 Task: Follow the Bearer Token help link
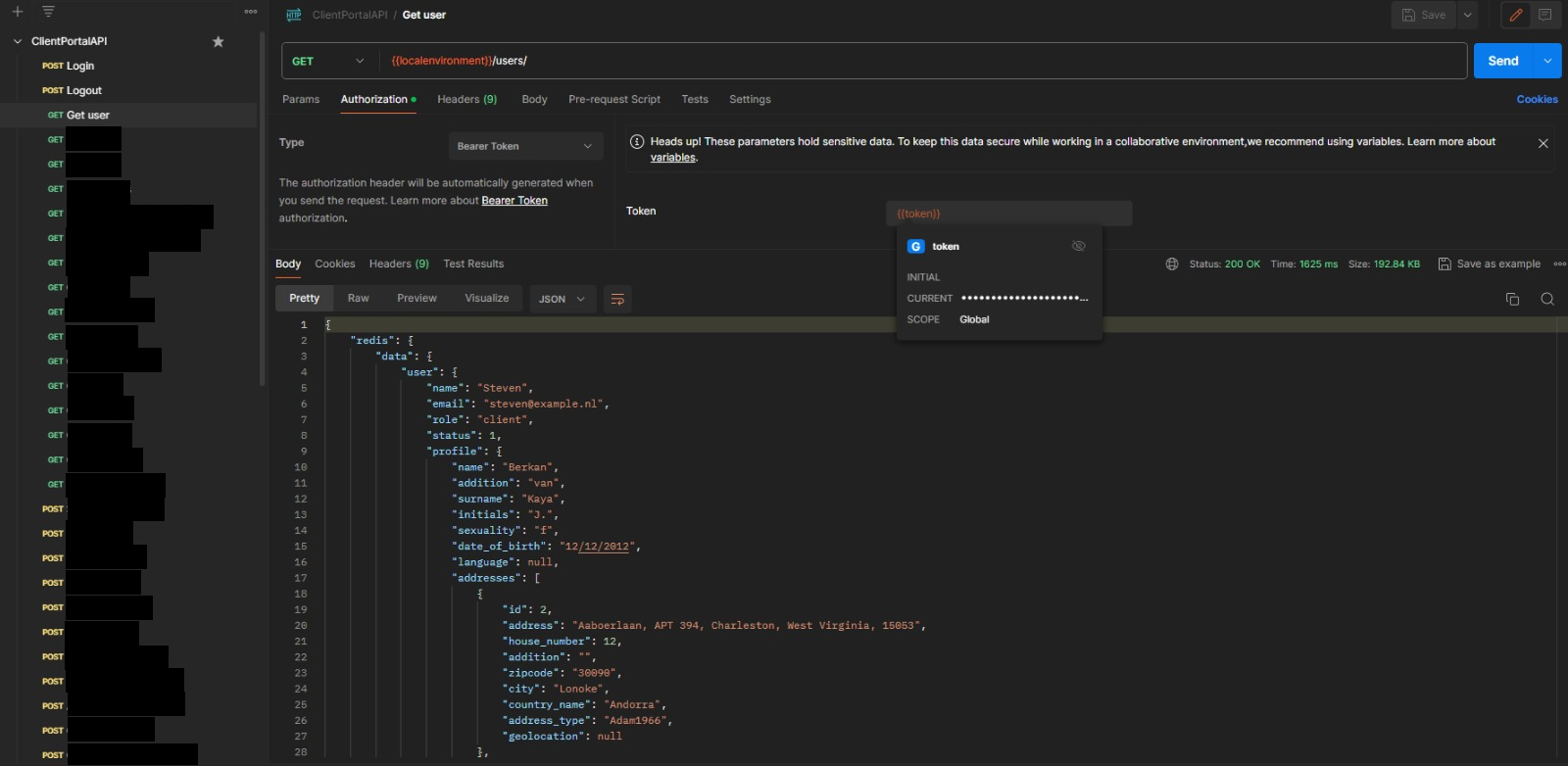pyautogui.click(x=514, y=201)
